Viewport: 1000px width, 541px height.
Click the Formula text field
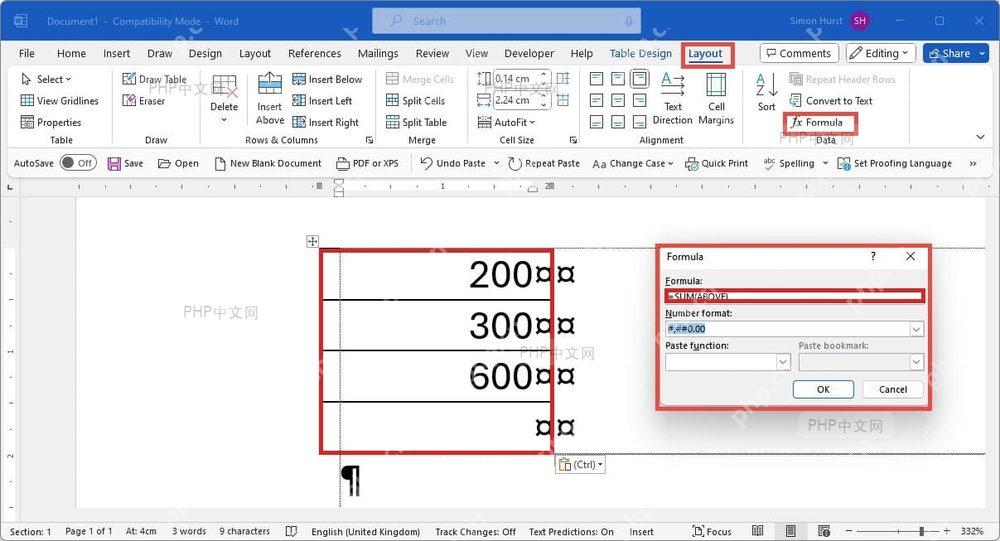click(x=794, y=296)
